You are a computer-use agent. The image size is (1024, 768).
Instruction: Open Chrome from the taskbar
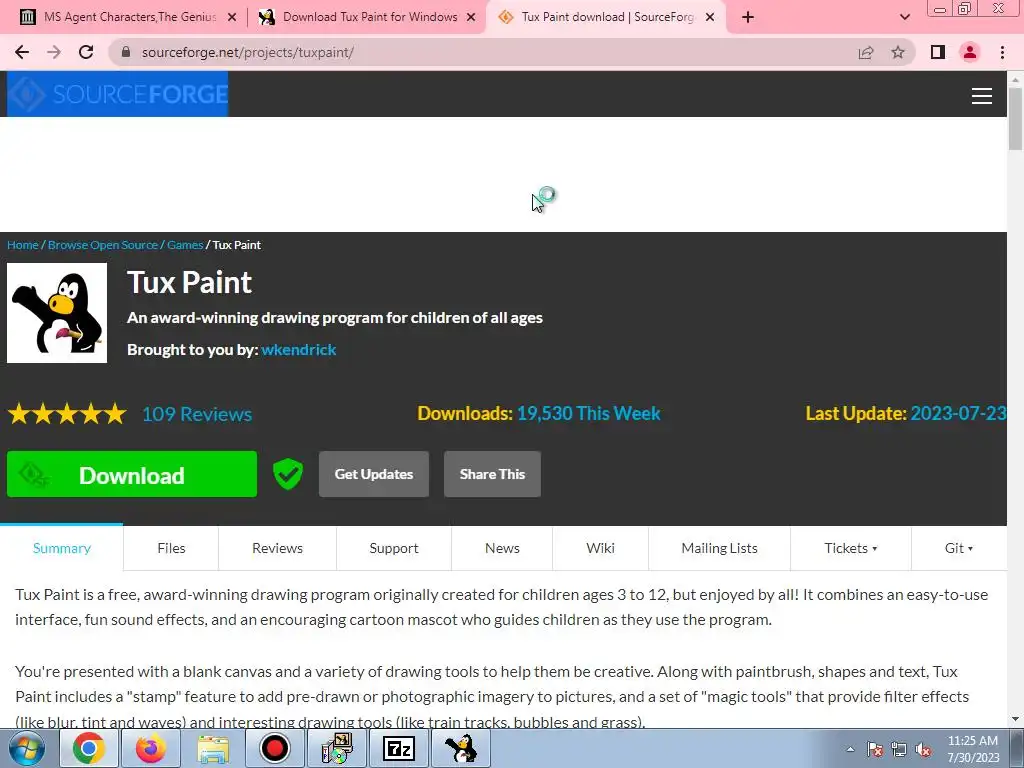[88, 748]
